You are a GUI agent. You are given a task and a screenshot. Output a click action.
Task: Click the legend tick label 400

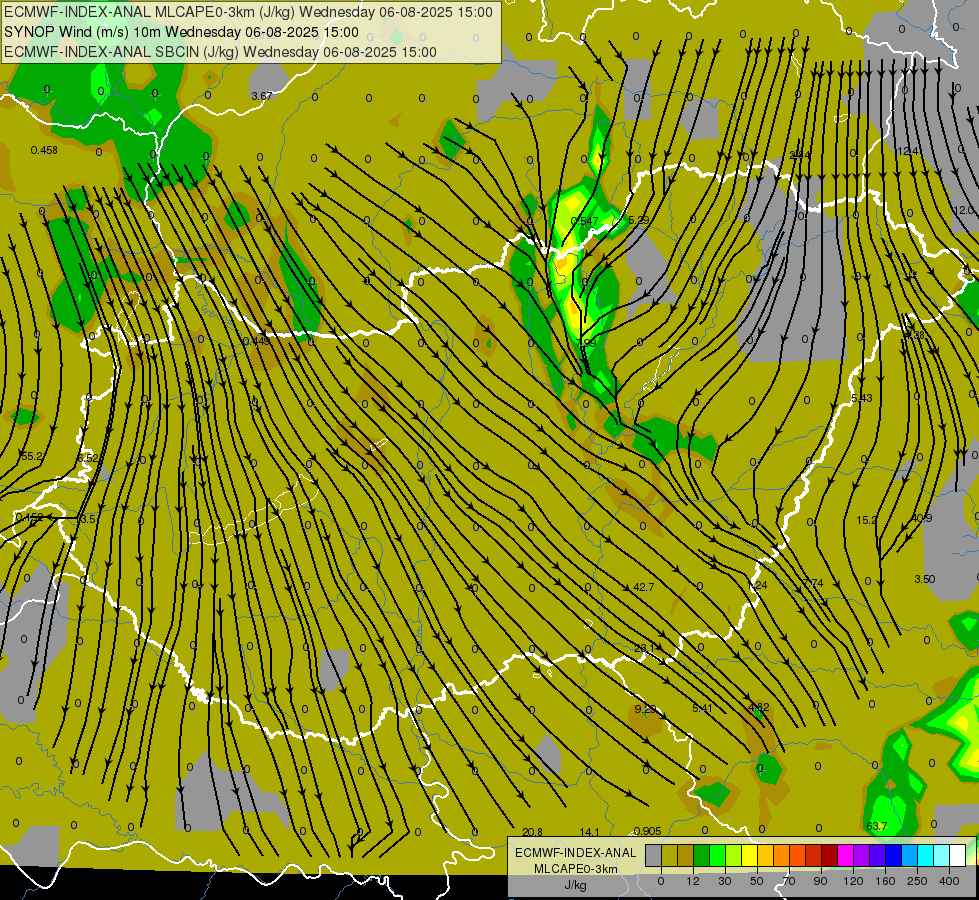click(949, 881)
